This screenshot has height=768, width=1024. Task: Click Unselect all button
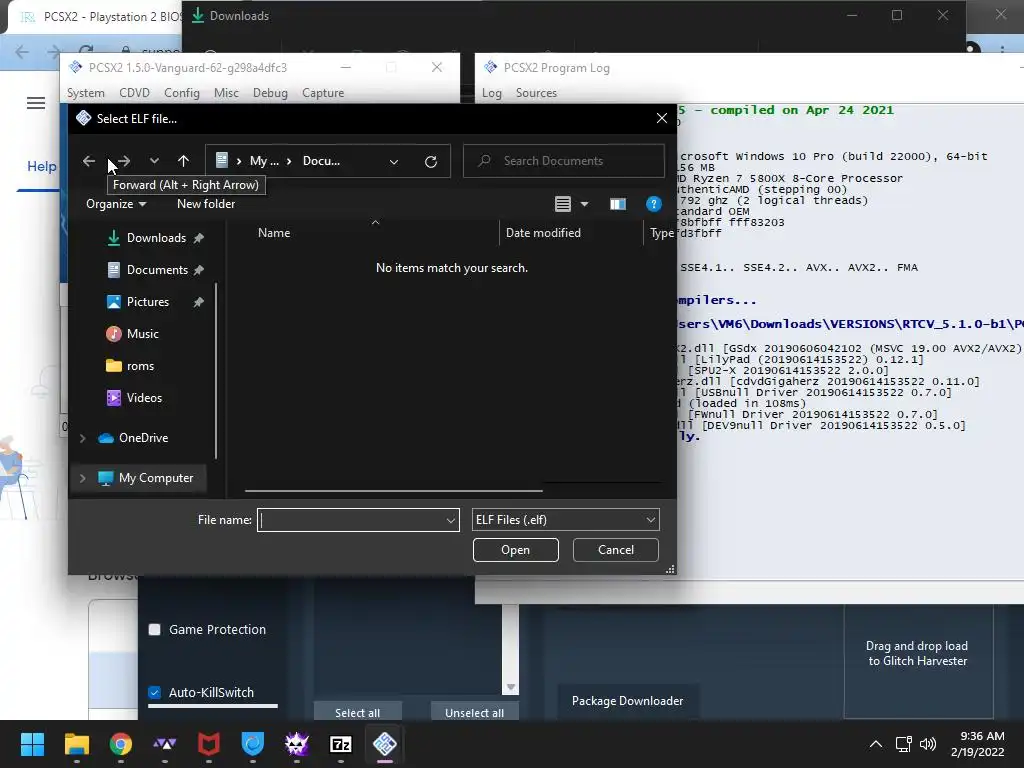pos(474,712)
